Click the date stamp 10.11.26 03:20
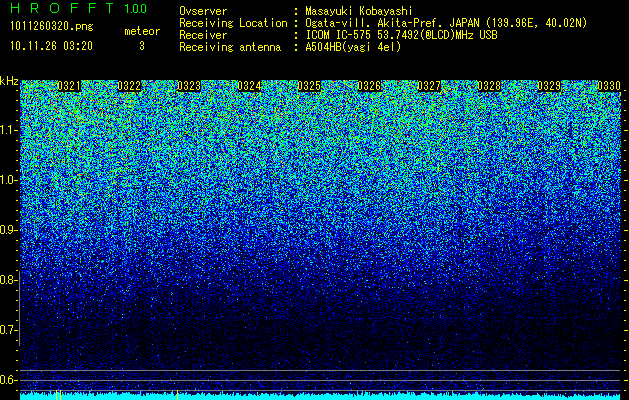This screenshot has width=629, height=400. pos(51,46)
